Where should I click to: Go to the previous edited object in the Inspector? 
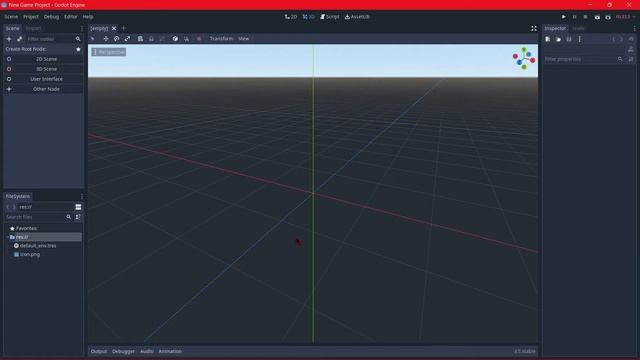coord(613,39)
